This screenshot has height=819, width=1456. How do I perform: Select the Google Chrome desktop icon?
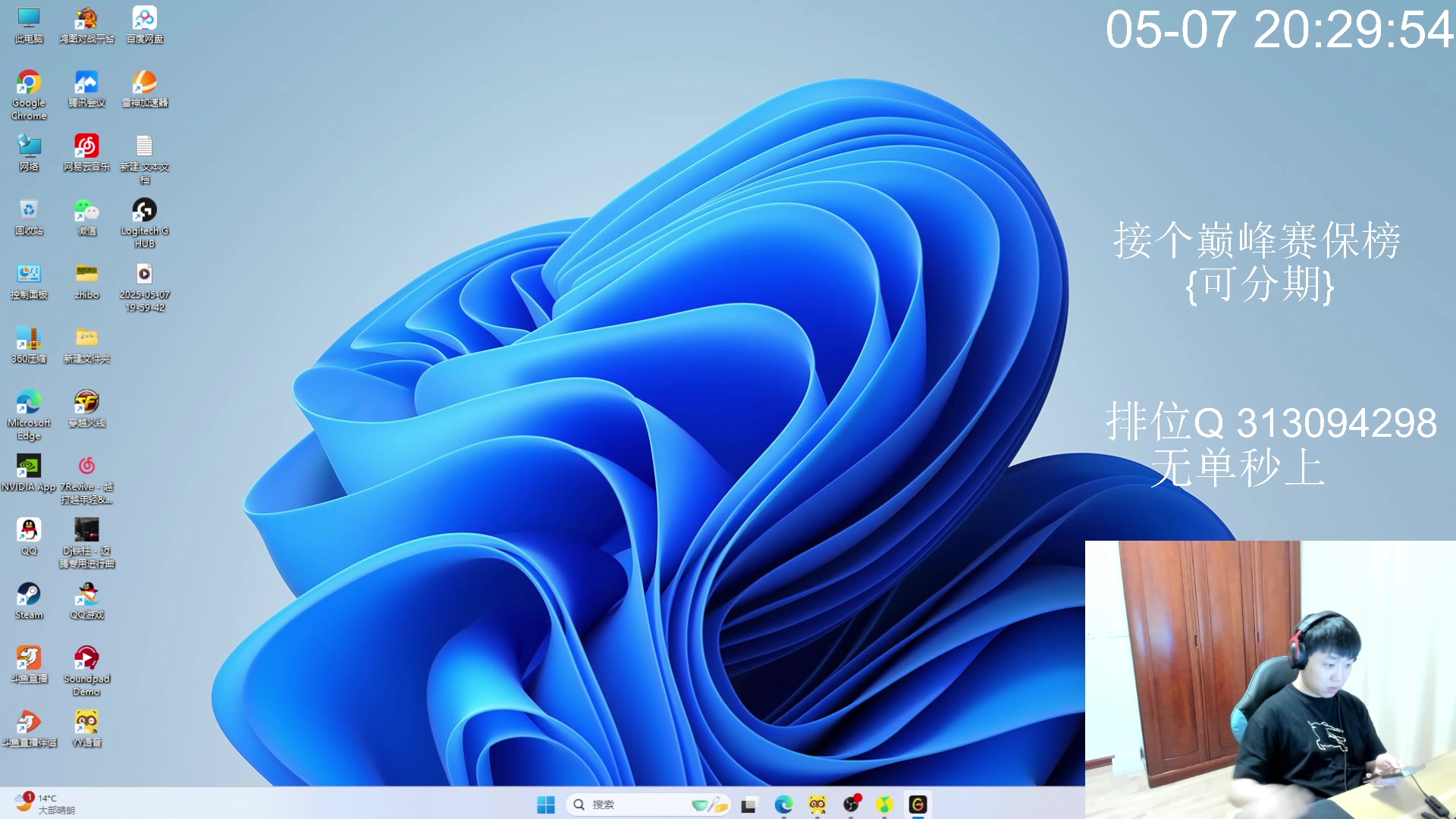[29, 96]
